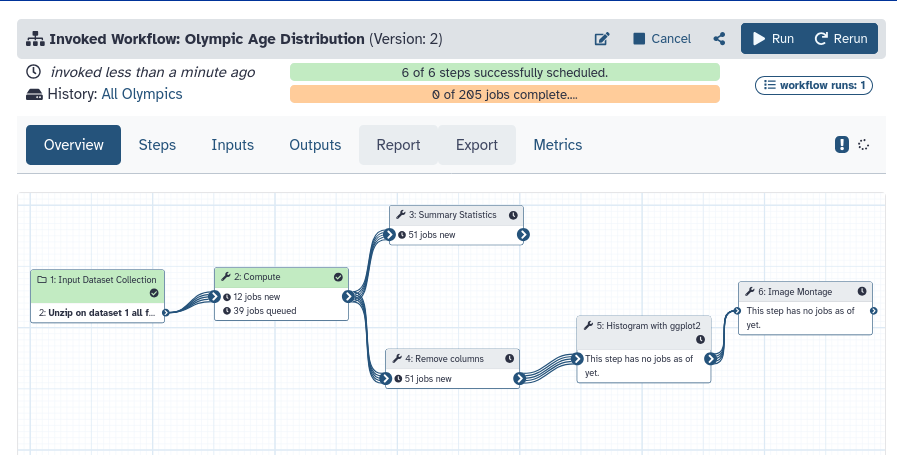Click the check icon on Compute node
Image resolution: width=897 pixels, height=455 pixels.
click(338, 277)
